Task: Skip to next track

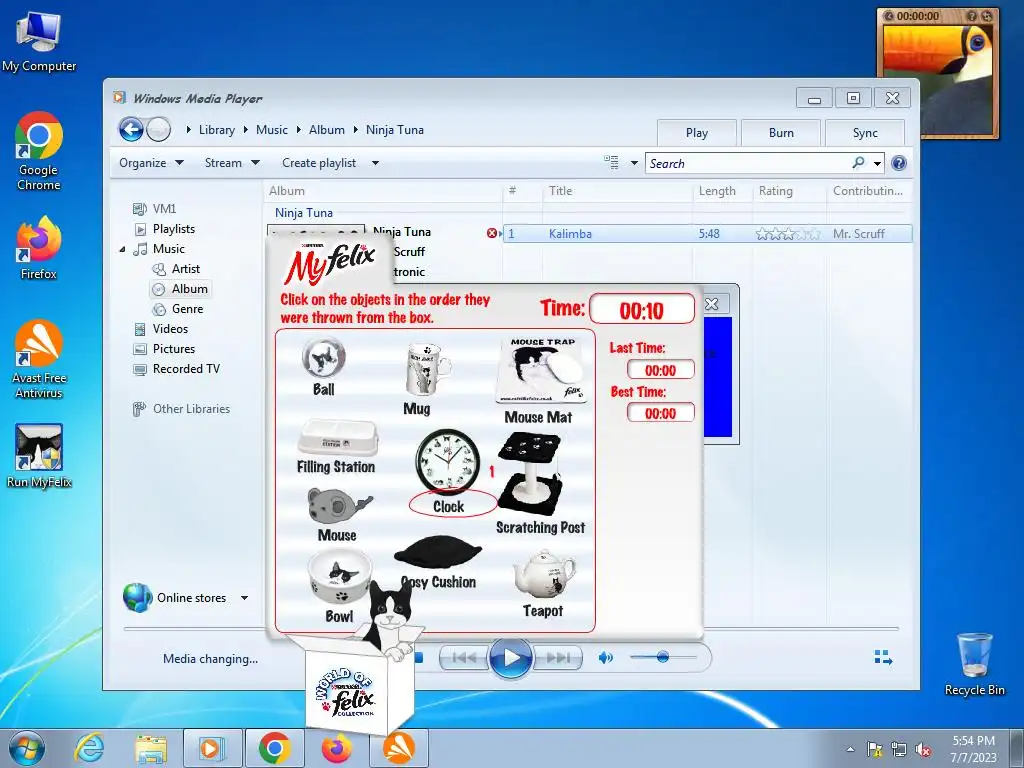Action: click(557, 658)
